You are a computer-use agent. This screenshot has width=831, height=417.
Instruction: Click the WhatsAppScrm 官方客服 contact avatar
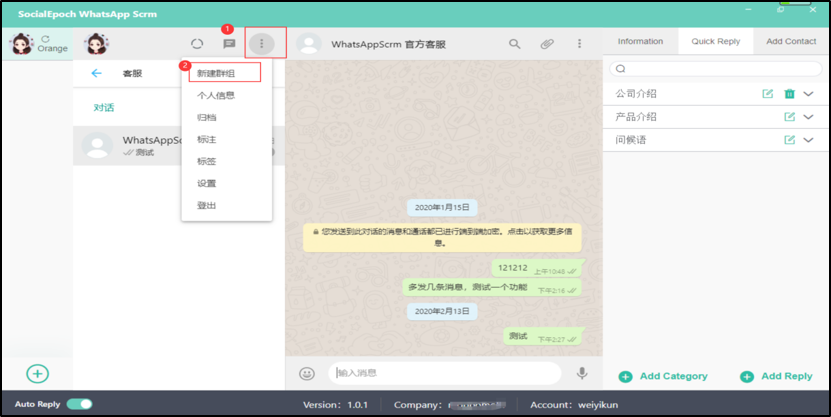point(308,44)
